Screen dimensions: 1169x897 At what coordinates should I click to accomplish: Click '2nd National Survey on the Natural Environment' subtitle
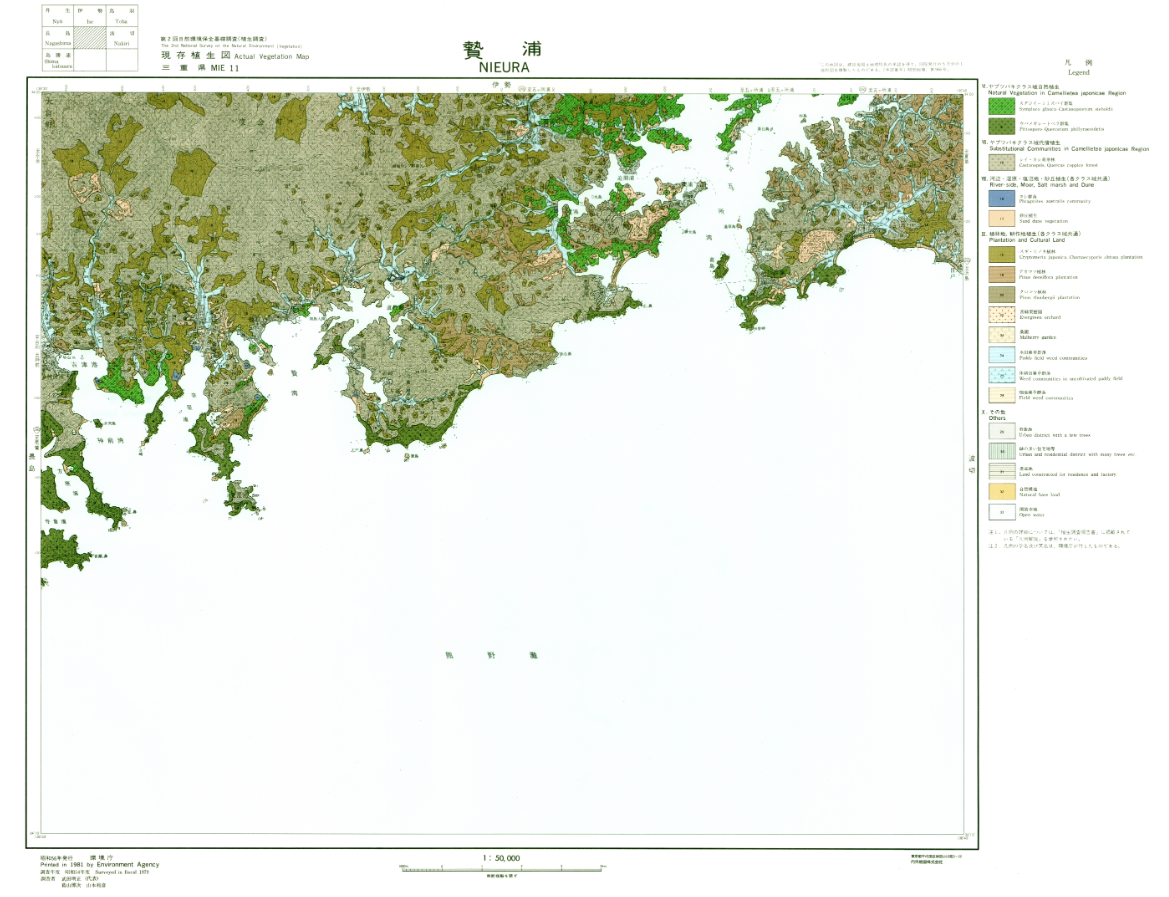[231, 45]
